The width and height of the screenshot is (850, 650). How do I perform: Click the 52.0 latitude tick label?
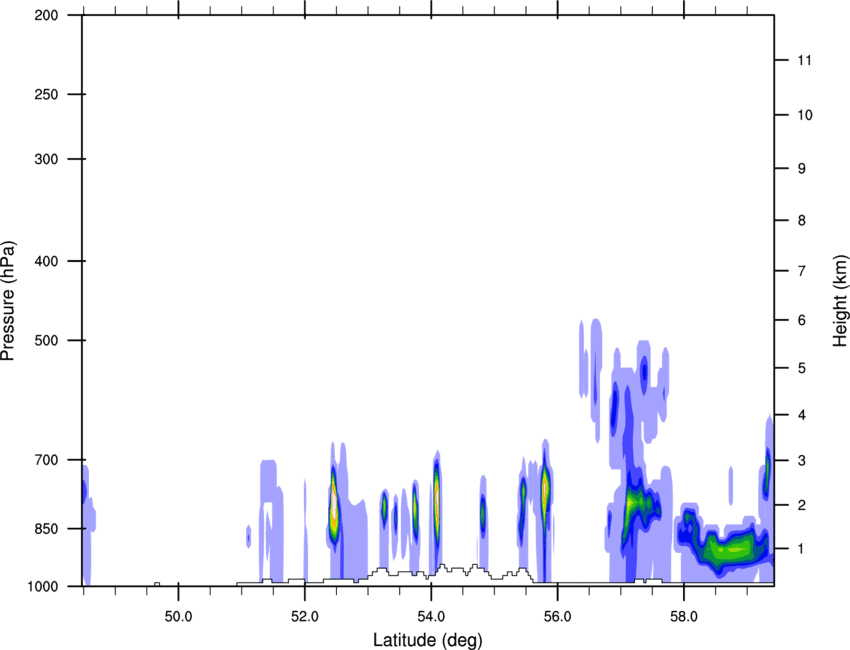(x=305, y=617)
